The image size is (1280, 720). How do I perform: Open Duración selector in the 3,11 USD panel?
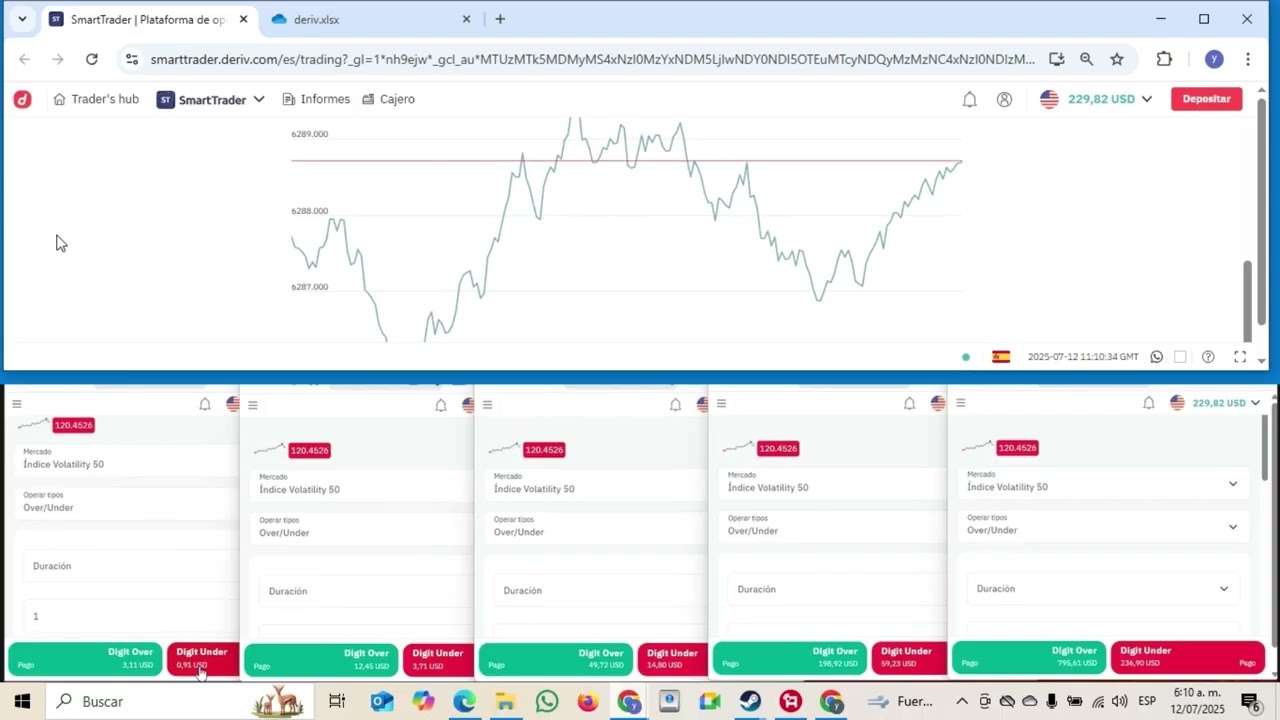[132, 566]
